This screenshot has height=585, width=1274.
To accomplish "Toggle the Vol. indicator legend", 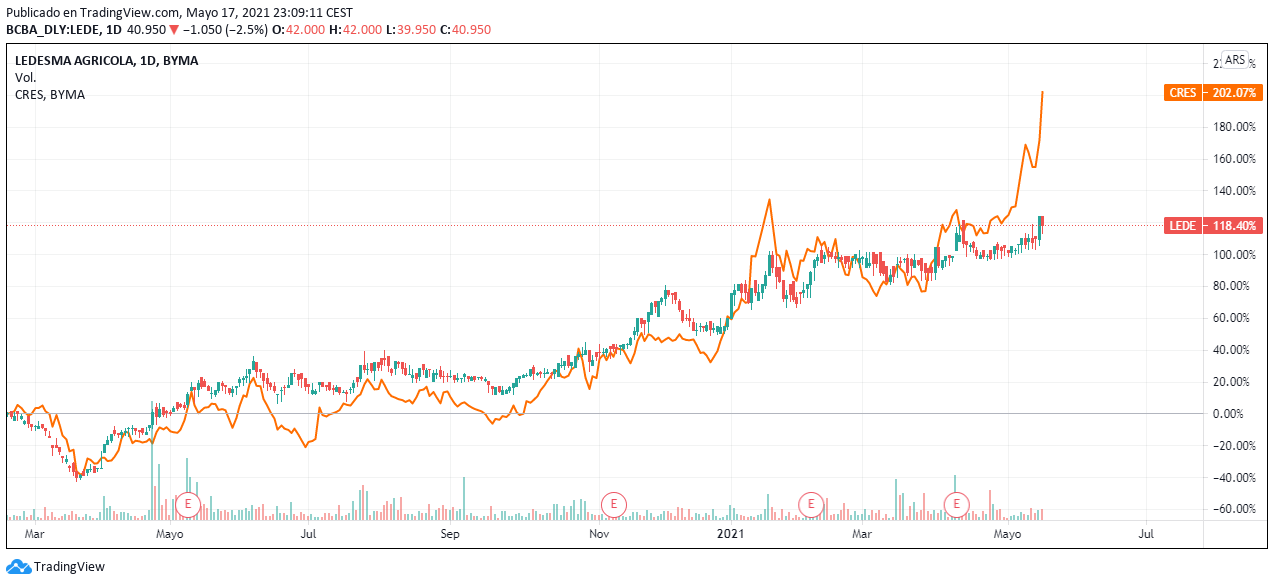I will pyautogui.click(x=26, y=77).
